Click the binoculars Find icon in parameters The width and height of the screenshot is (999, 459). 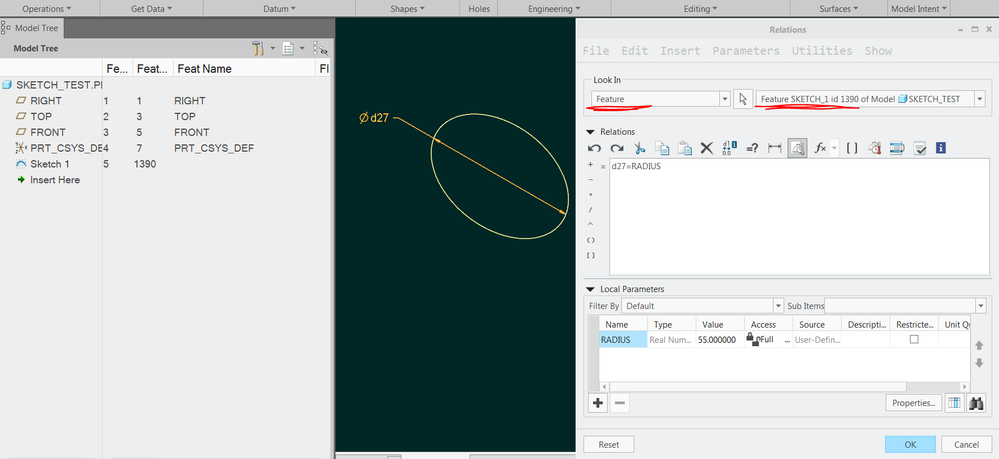pyautogui.click(x=977, y=403)
